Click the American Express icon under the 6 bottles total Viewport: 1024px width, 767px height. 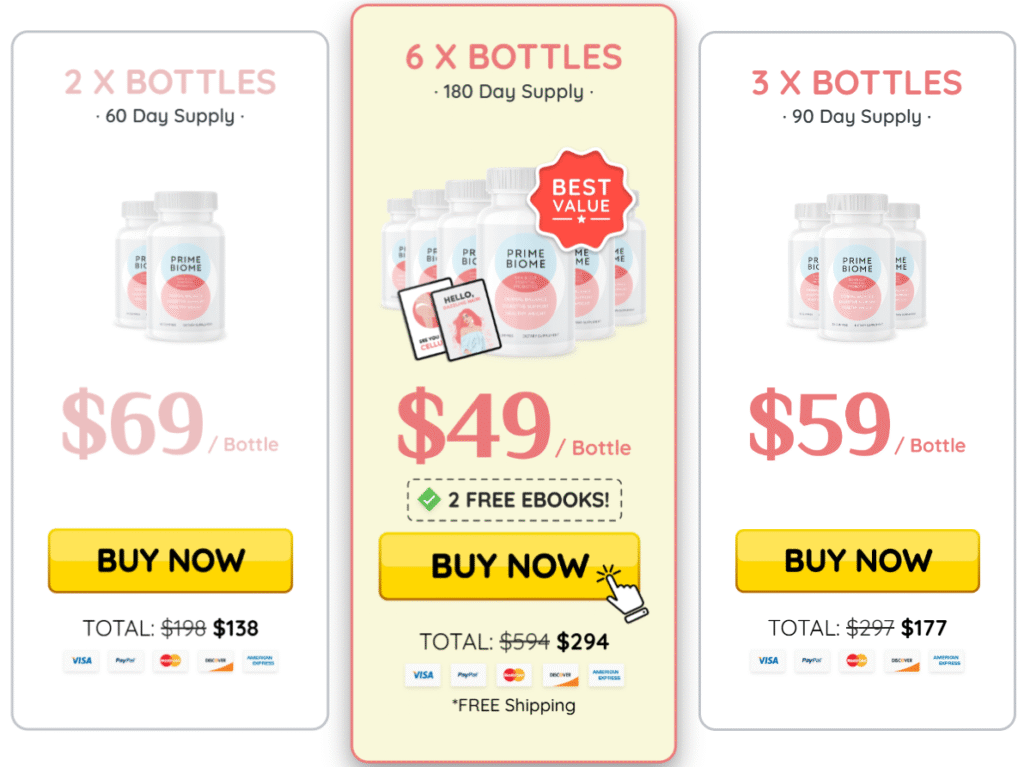(606, 675)
